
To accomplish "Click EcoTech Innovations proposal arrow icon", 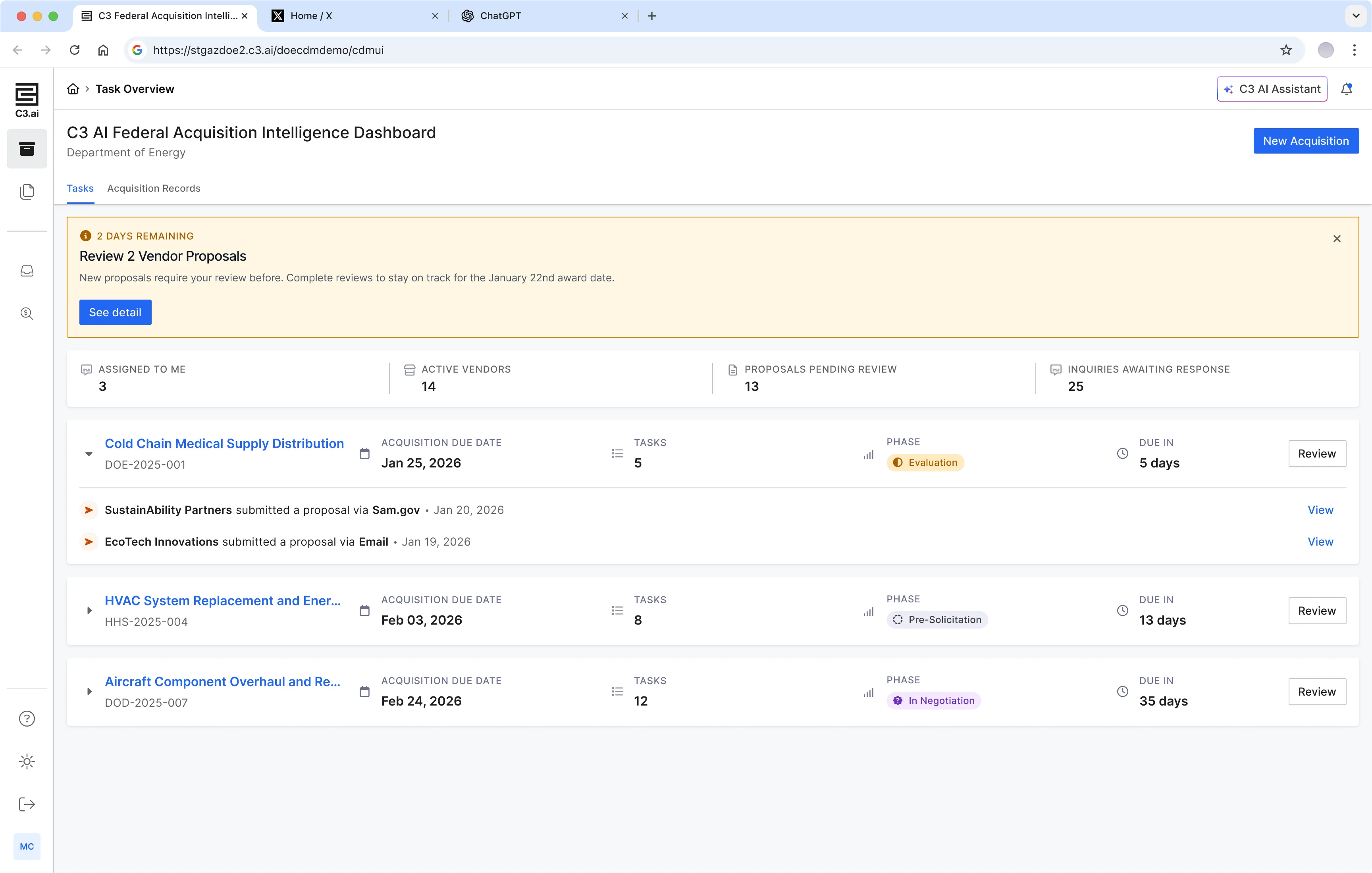I will point(88,542).
